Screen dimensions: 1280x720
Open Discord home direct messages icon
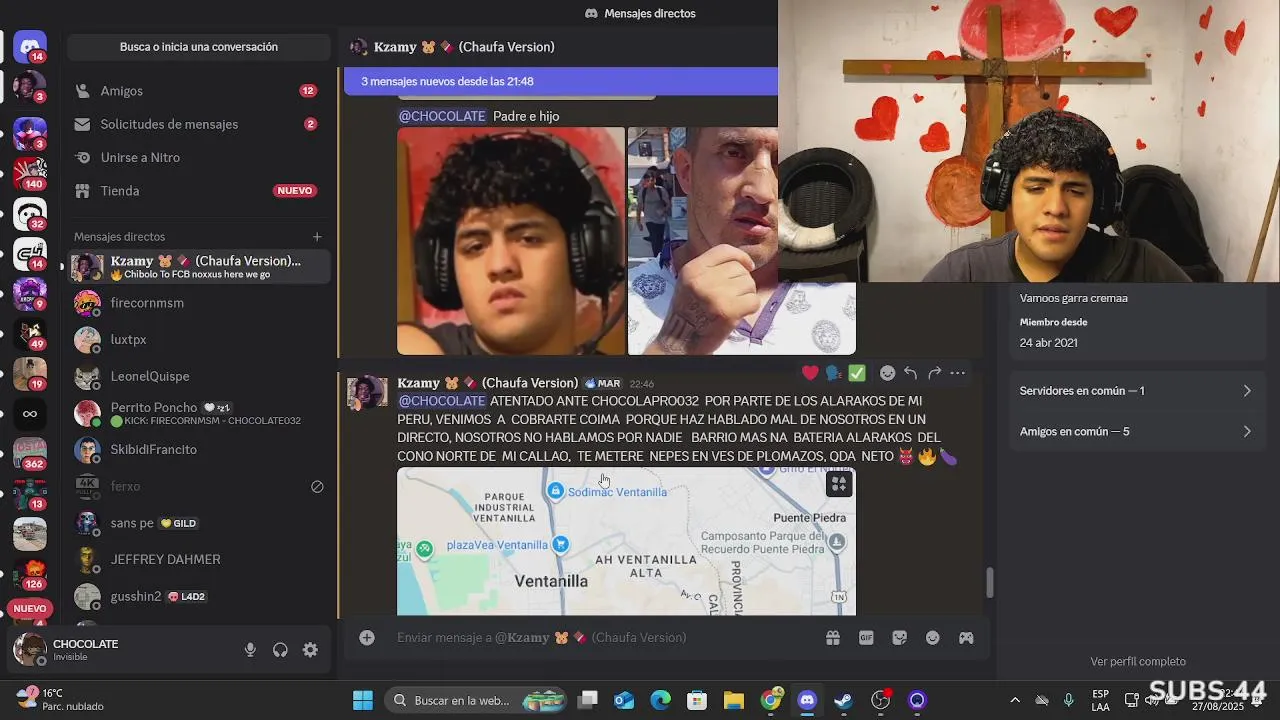30,46
